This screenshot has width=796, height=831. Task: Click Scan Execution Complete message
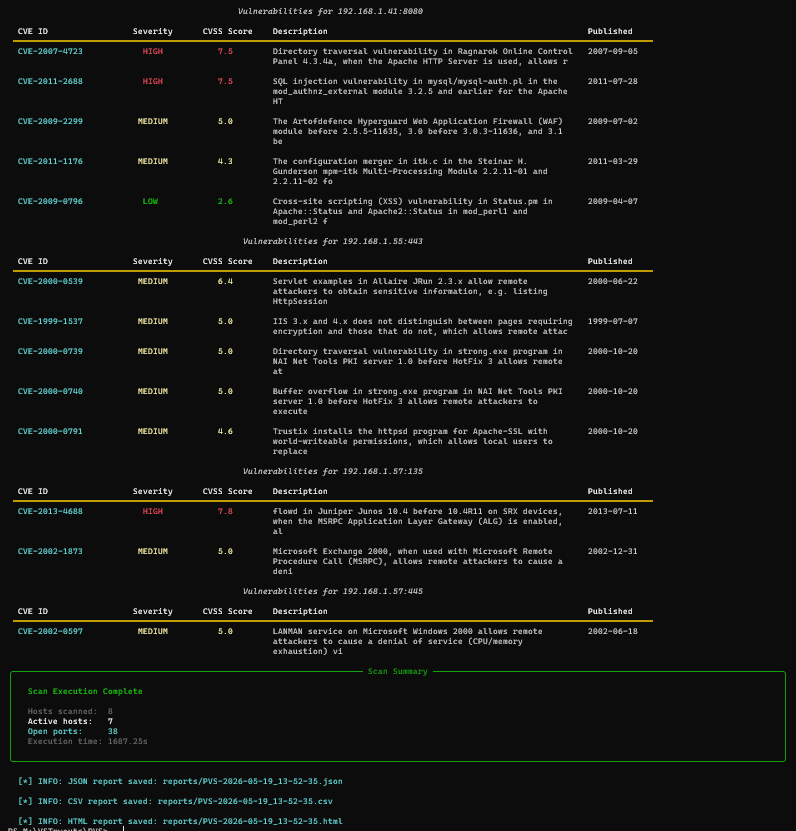point(85,692)
